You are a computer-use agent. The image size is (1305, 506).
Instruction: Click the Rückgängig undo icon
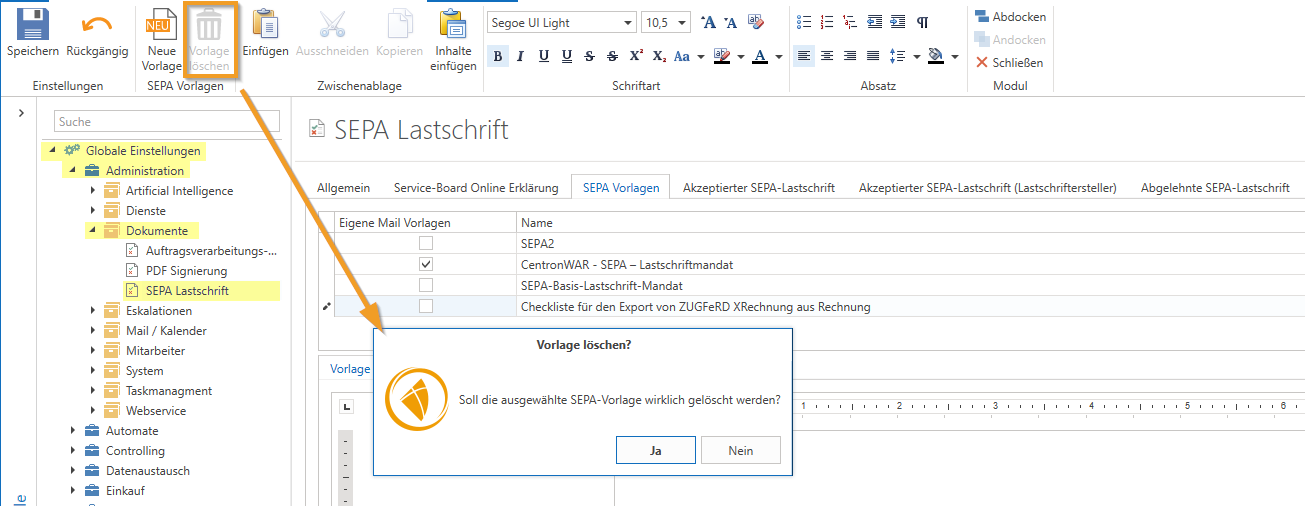tap(97, 25)
